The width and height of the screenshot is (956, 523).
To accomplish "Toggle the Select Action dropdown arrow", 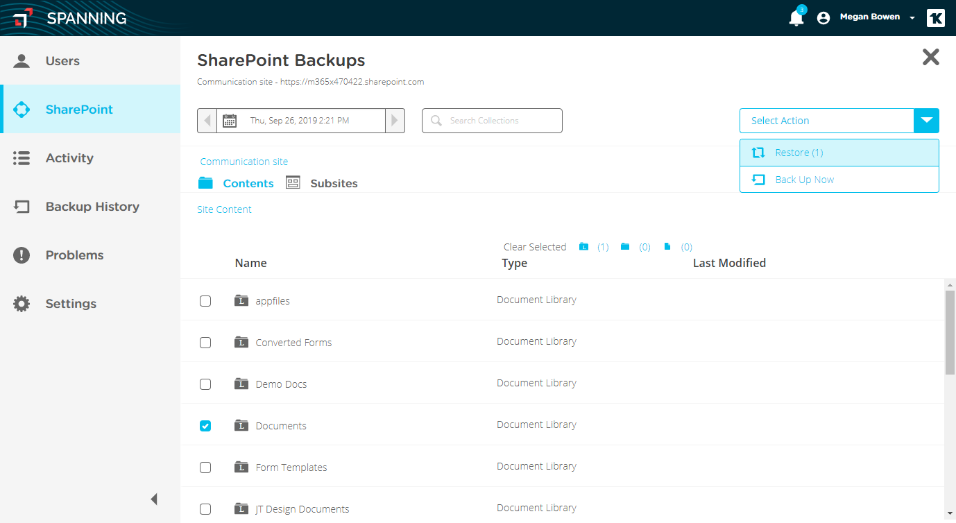I will (x=926, y=121).
